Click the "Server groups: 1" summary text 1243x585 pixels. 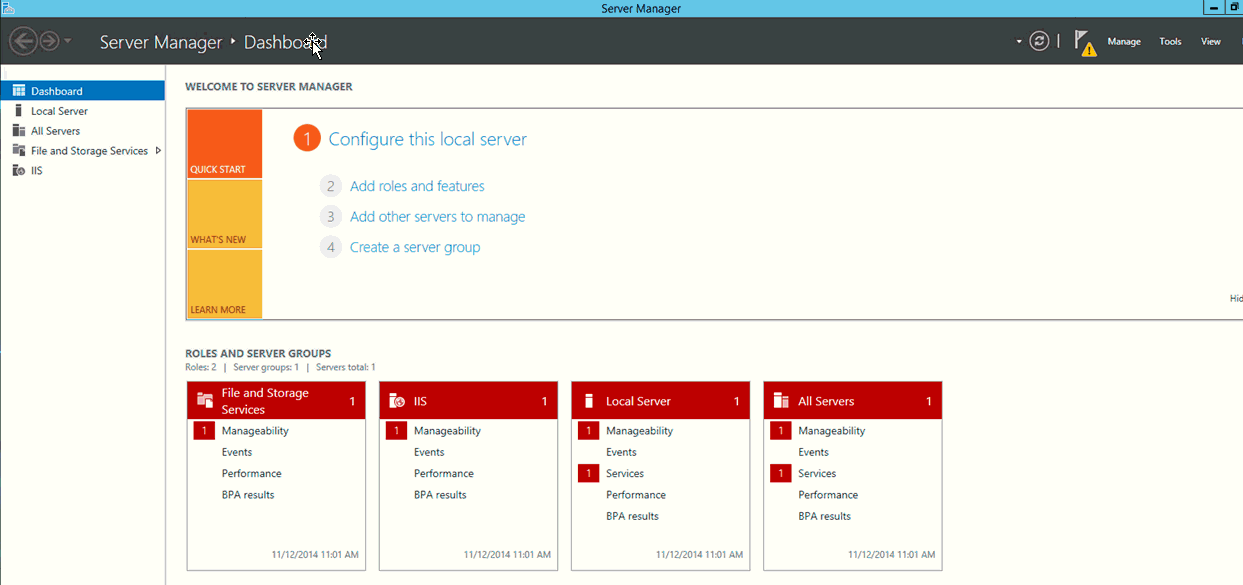pos(266,368)
